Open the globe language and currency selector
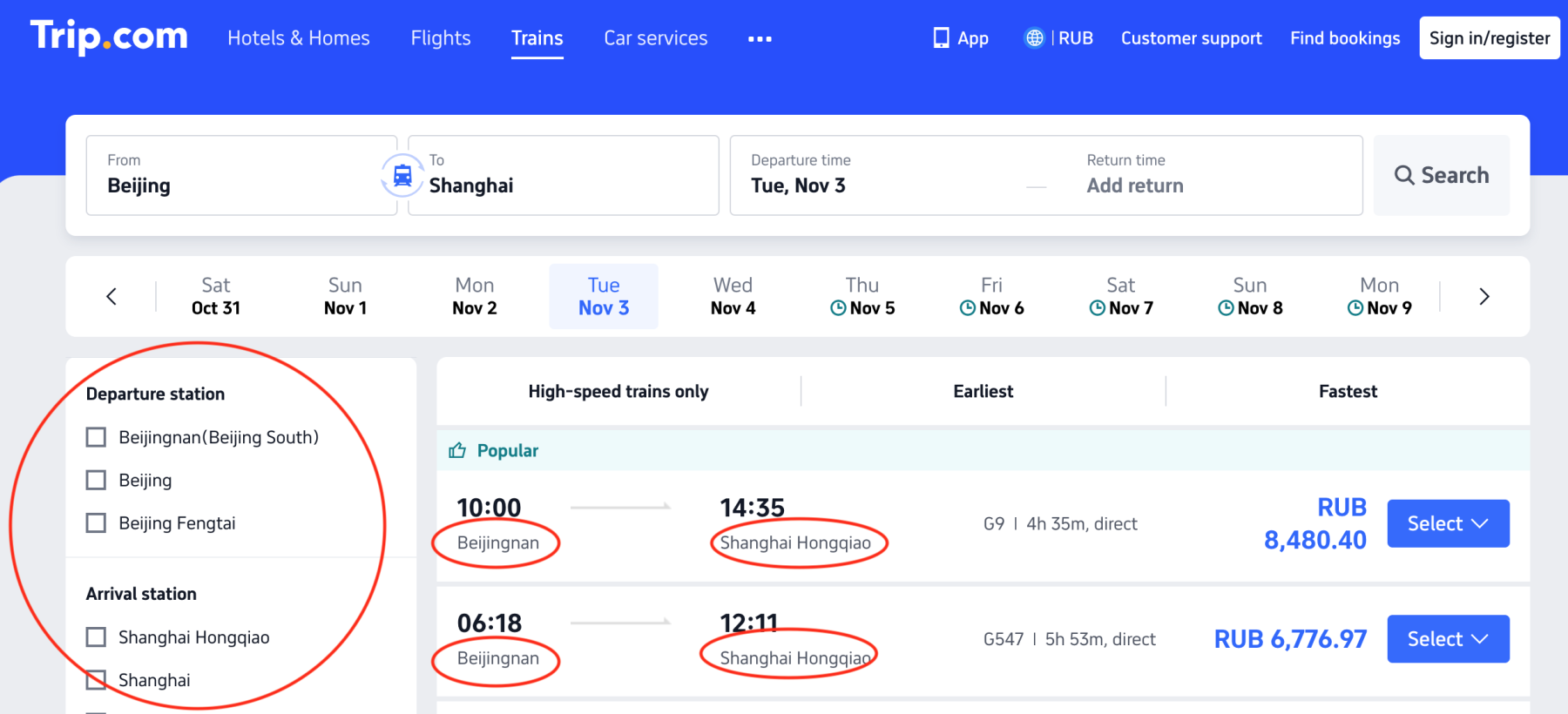Image resolution: width=1568 pixels, height=714 pixels. pyautogui.click(x=1034, y=38)
